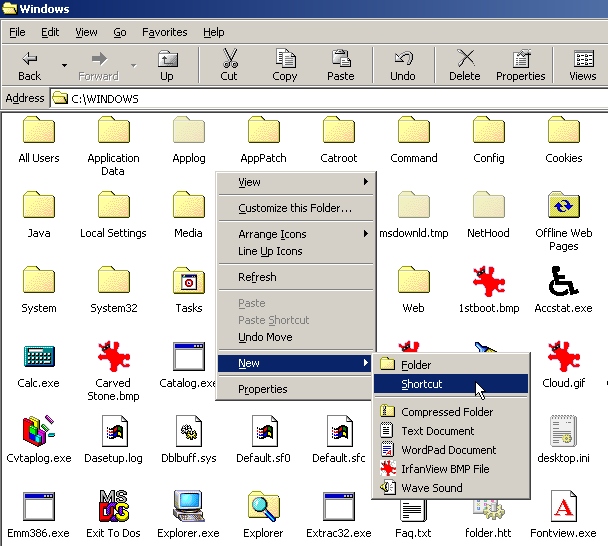Screen dimensions: 608x546
Task: Open Properties in the context menu
Action: coord(295,389)
